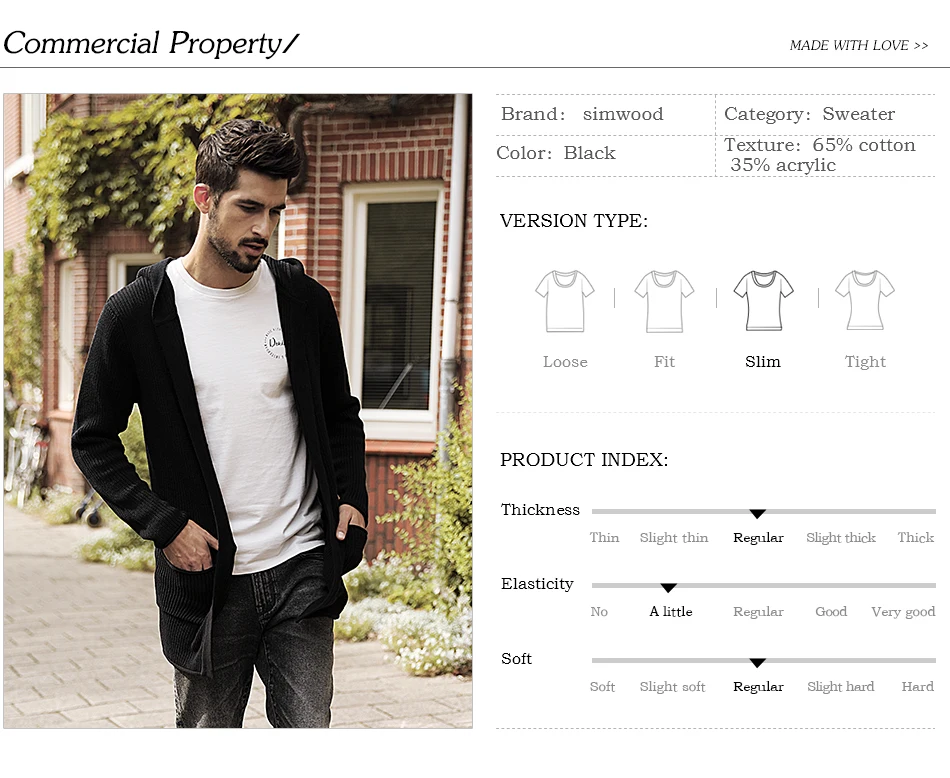Click the Thickness slider triangle marker
The image size is (950, 778).
pyautogui.click(x=757, y=514)
